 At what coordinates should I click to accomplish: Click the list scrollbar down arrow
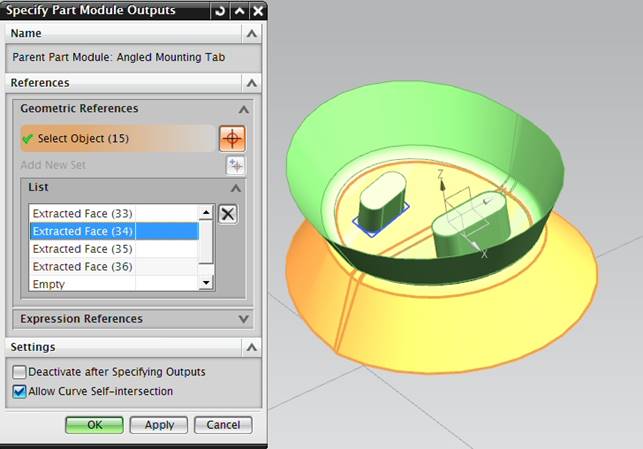coord(206,283)
